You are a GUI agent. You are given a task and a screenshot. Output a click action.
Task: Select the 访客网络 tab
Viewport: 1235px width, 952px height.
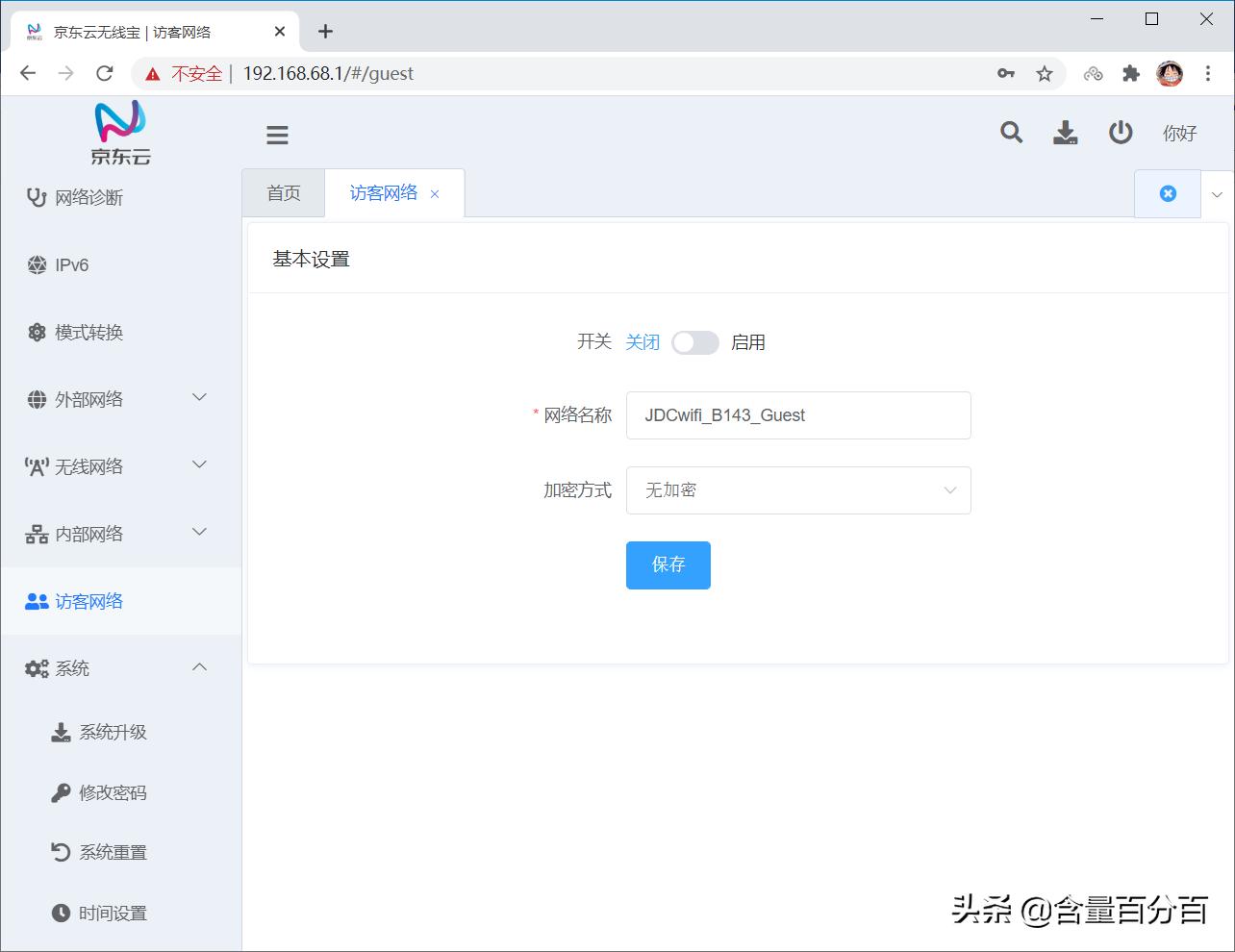(x=382, y=192)
